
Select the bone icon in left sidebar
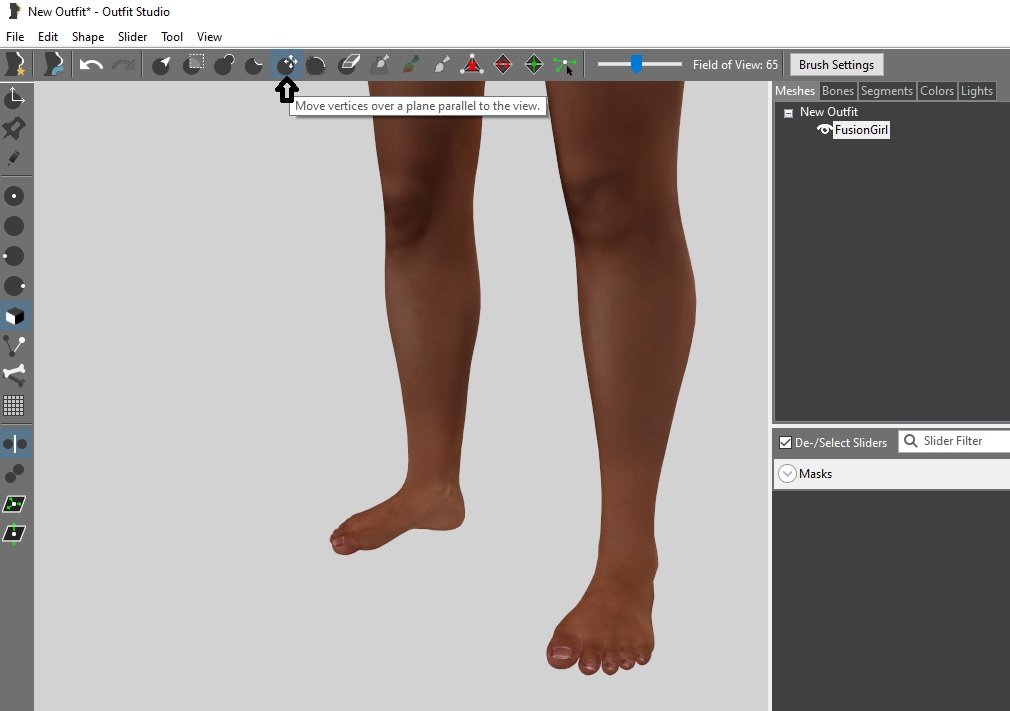coord(14,375)
